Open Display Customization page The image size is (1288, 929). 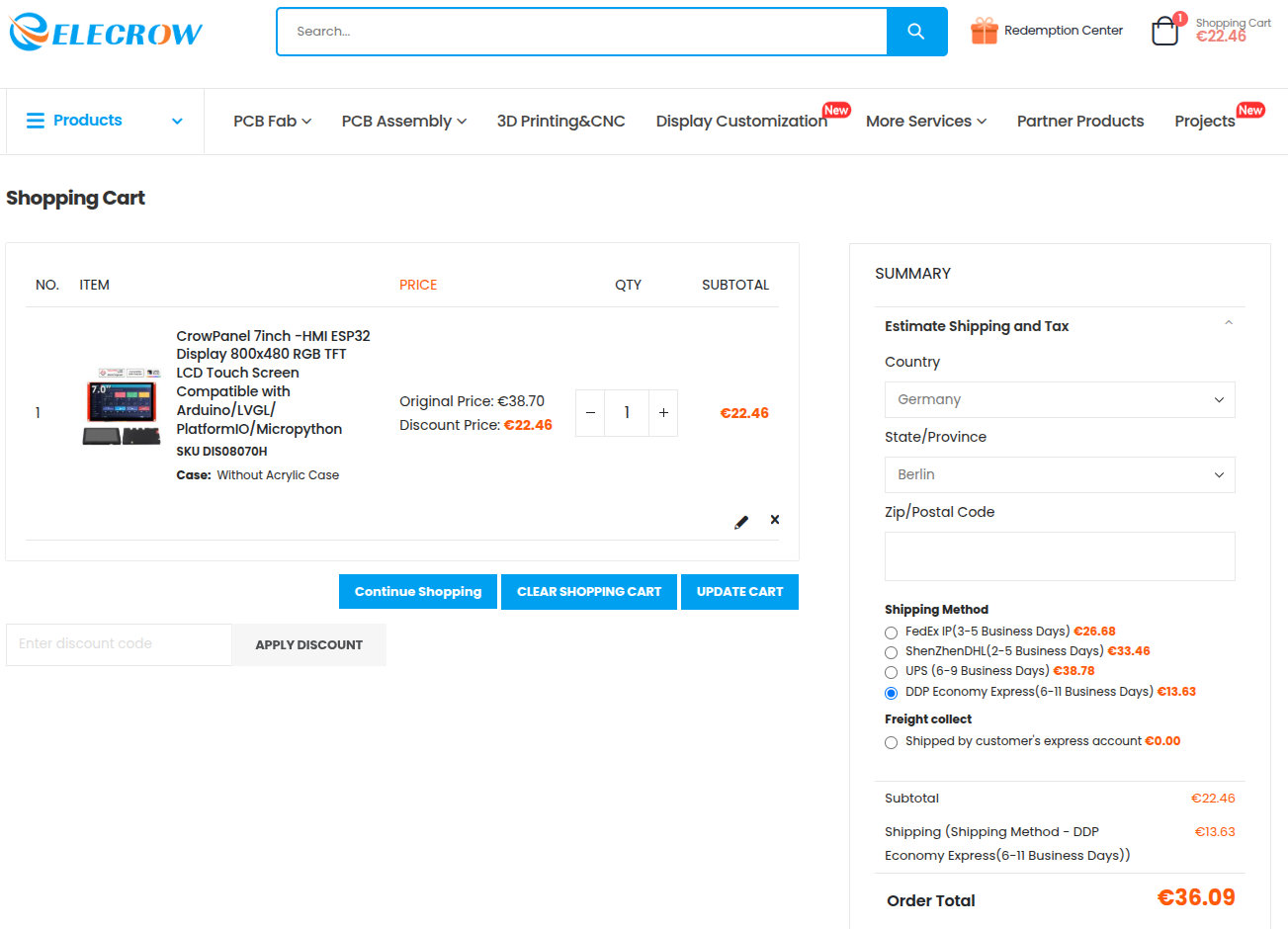[x=742, y=122]
